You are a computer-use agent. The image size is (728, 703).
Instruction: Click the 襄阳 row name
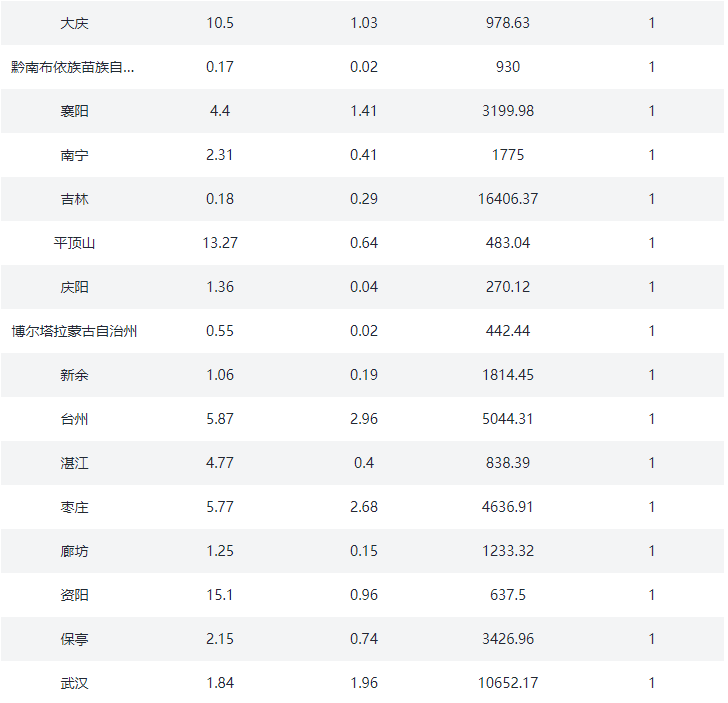coord(74,111)
